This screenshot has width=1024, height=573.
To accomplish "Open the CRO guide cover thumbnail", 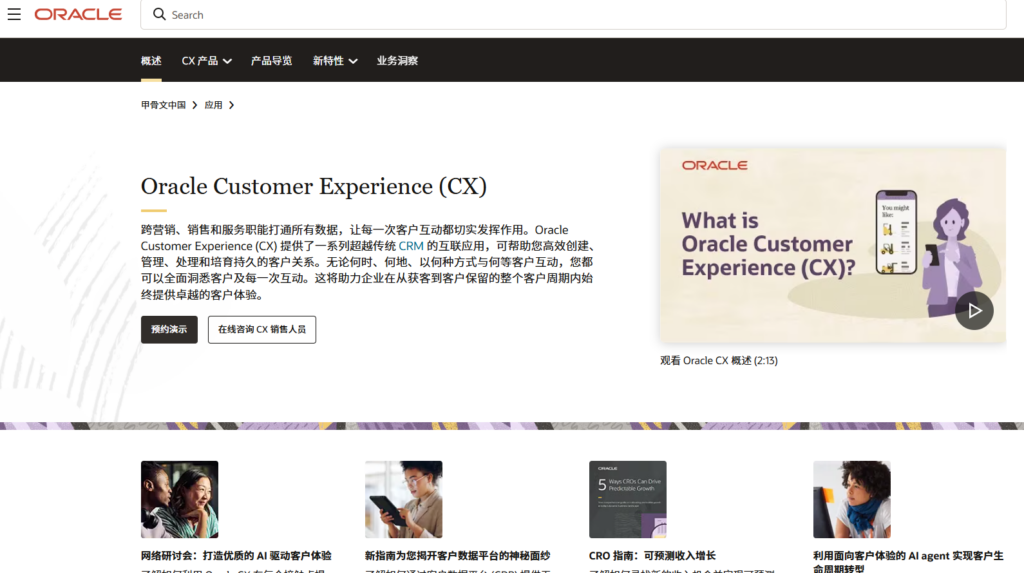I will (628, 500).
